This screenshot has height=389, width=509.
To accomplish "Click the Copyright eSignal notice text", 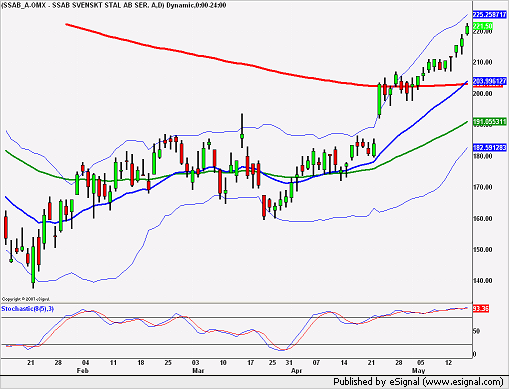I will coord(26,299).
